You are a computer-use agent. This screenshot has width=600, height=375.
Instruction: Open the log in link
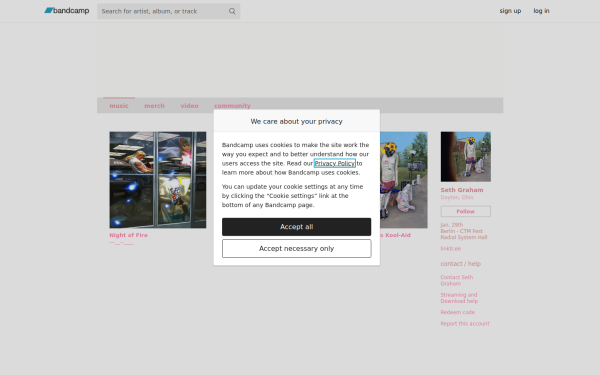click(x=541, y=11)
